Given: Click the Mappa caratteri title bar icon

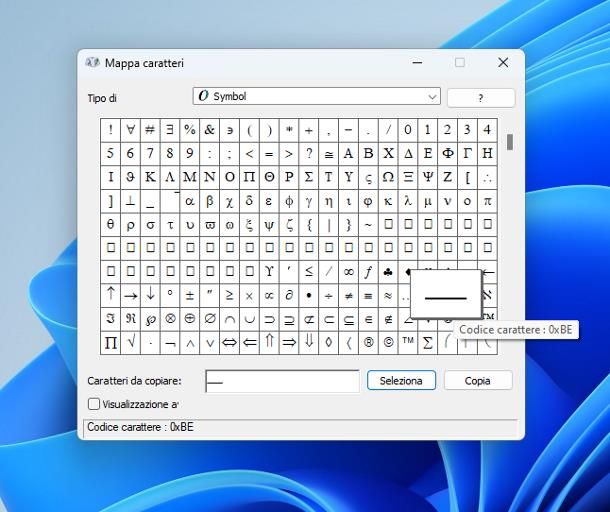Looking at the screenshot, I should 92,63.
